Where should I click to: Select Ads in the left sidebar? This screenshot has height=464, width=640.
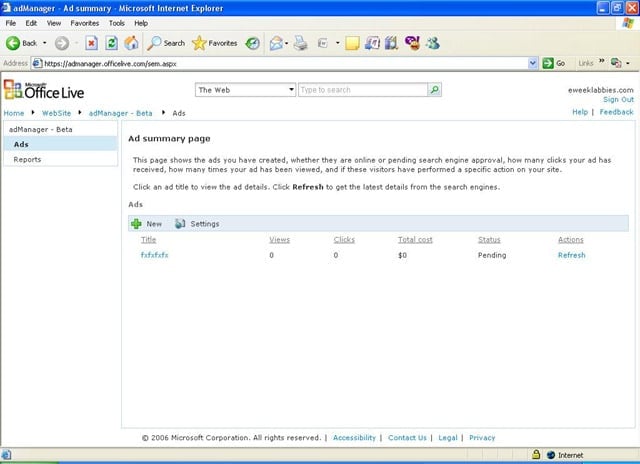tap(61, 144)
